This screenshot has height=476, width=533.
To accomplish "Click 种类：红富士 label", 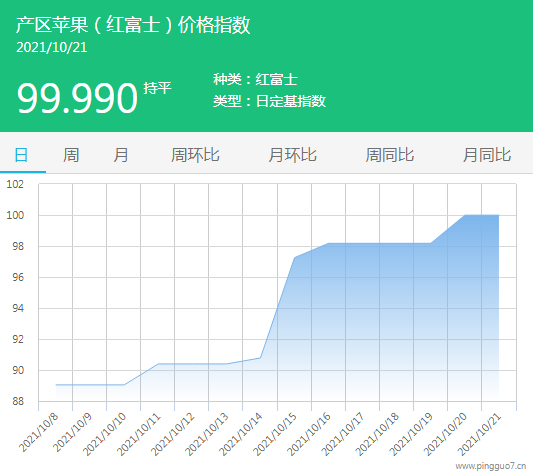I will (255, 80).
